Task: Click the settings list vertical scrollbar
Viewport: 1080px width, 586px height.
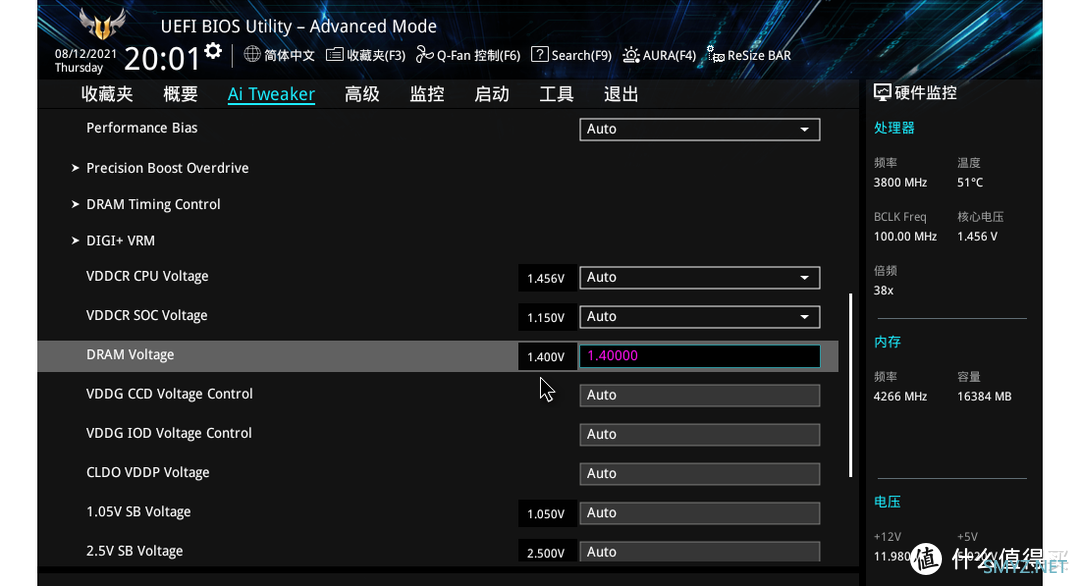Action: click(851, 385)
